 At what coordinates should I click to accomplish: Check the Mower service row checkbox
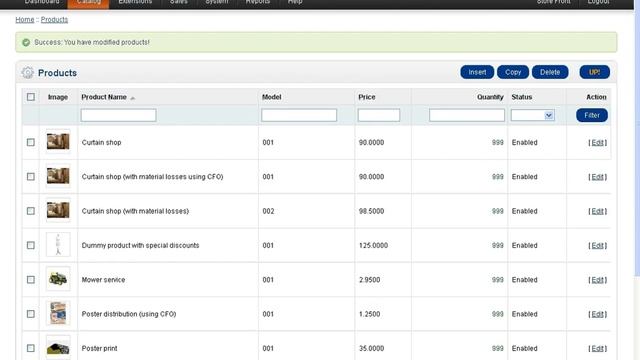31,279
